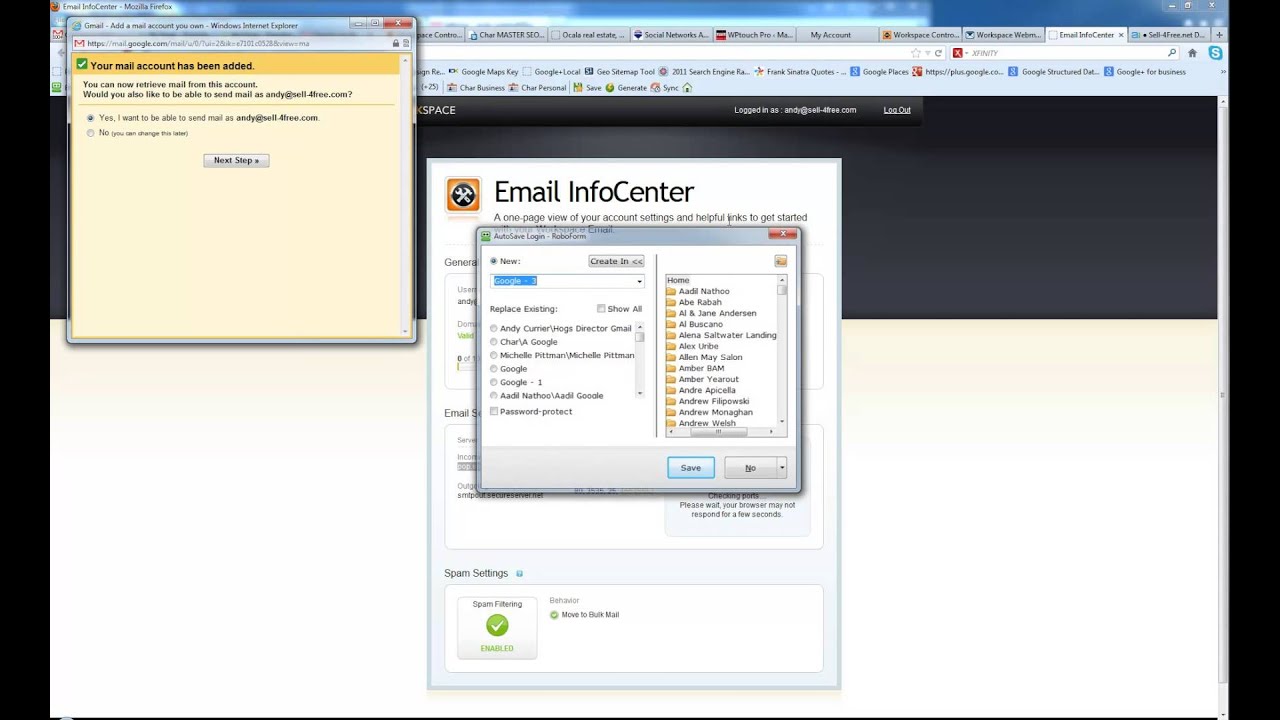
Task: Open the Char Business RoboForm bookmark
Action: coord(476,87)
